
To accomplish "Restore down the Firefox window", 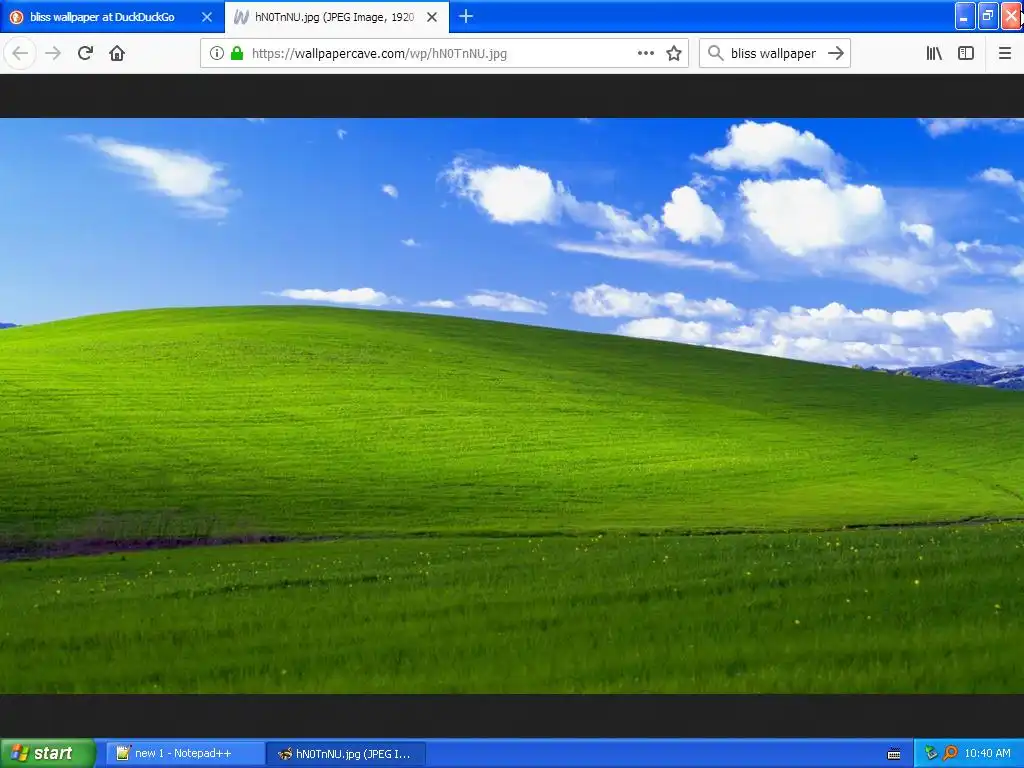I will pyautogui.click(x=987, y=16).
